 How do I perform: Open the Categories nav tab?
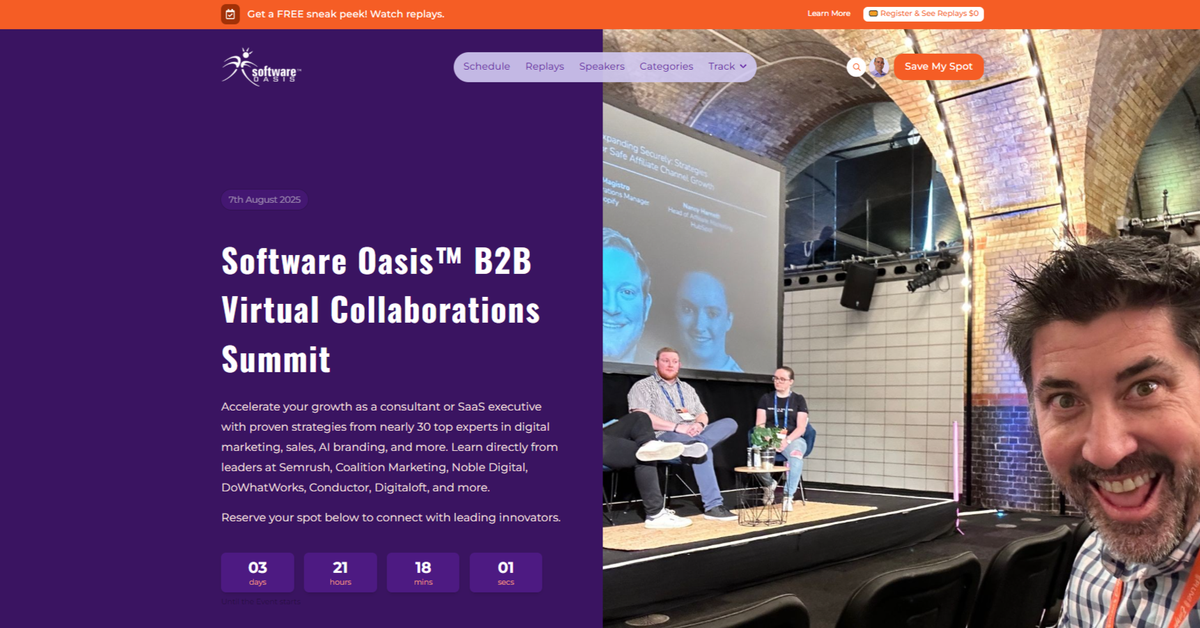tap(666, 66)
